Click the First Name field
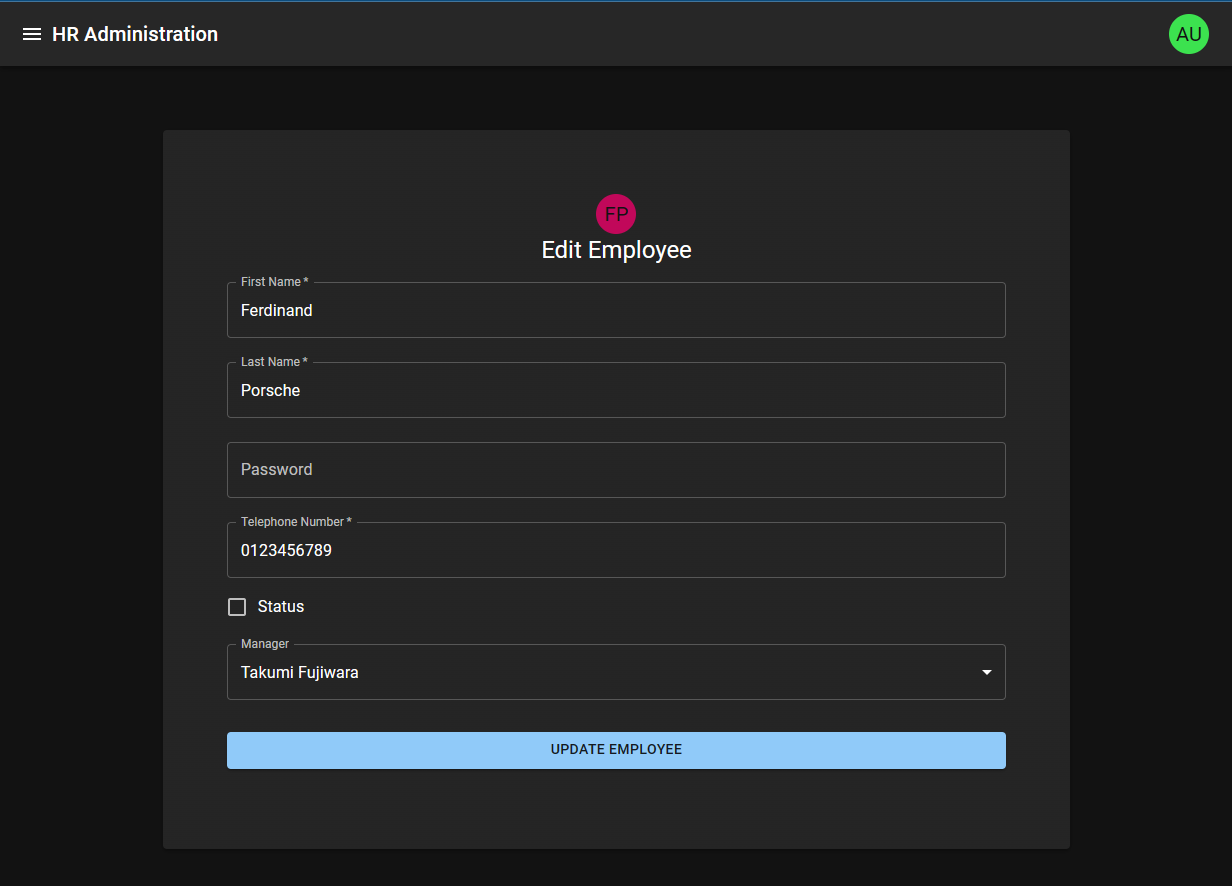1232x886 pixels. click(616, 310)
